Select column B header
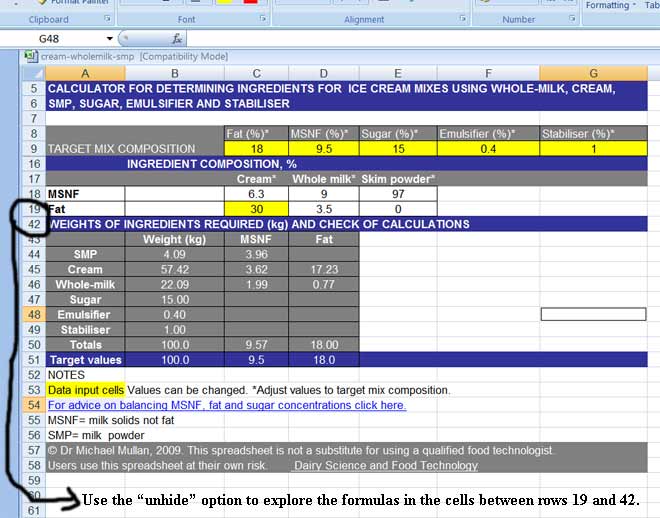Screen dimensions: 660x518 coord(175,73)
